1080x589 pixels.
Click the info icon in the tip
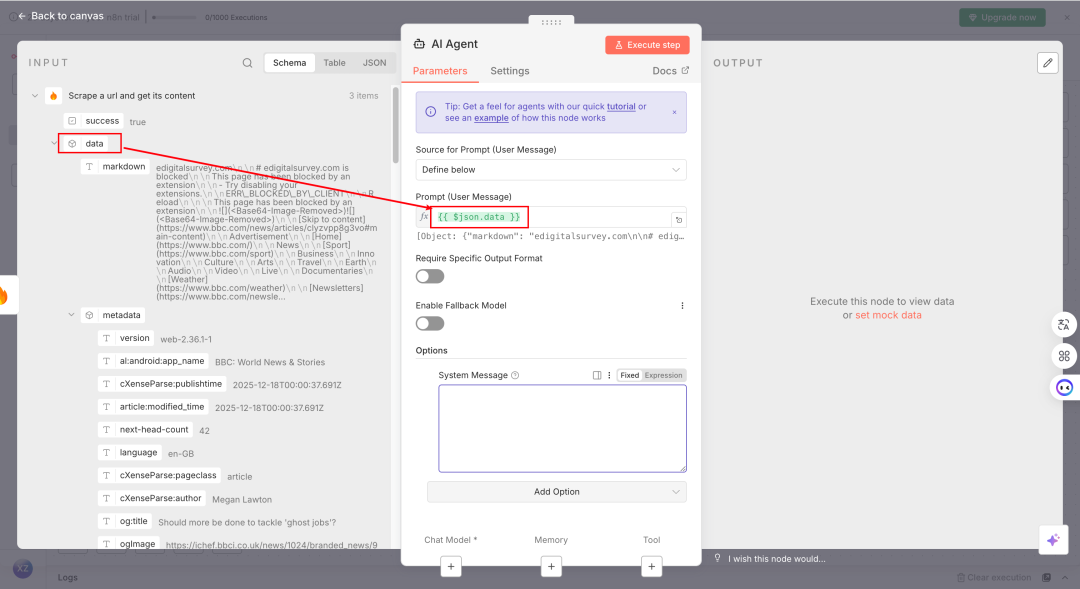(x=430, y=112)
